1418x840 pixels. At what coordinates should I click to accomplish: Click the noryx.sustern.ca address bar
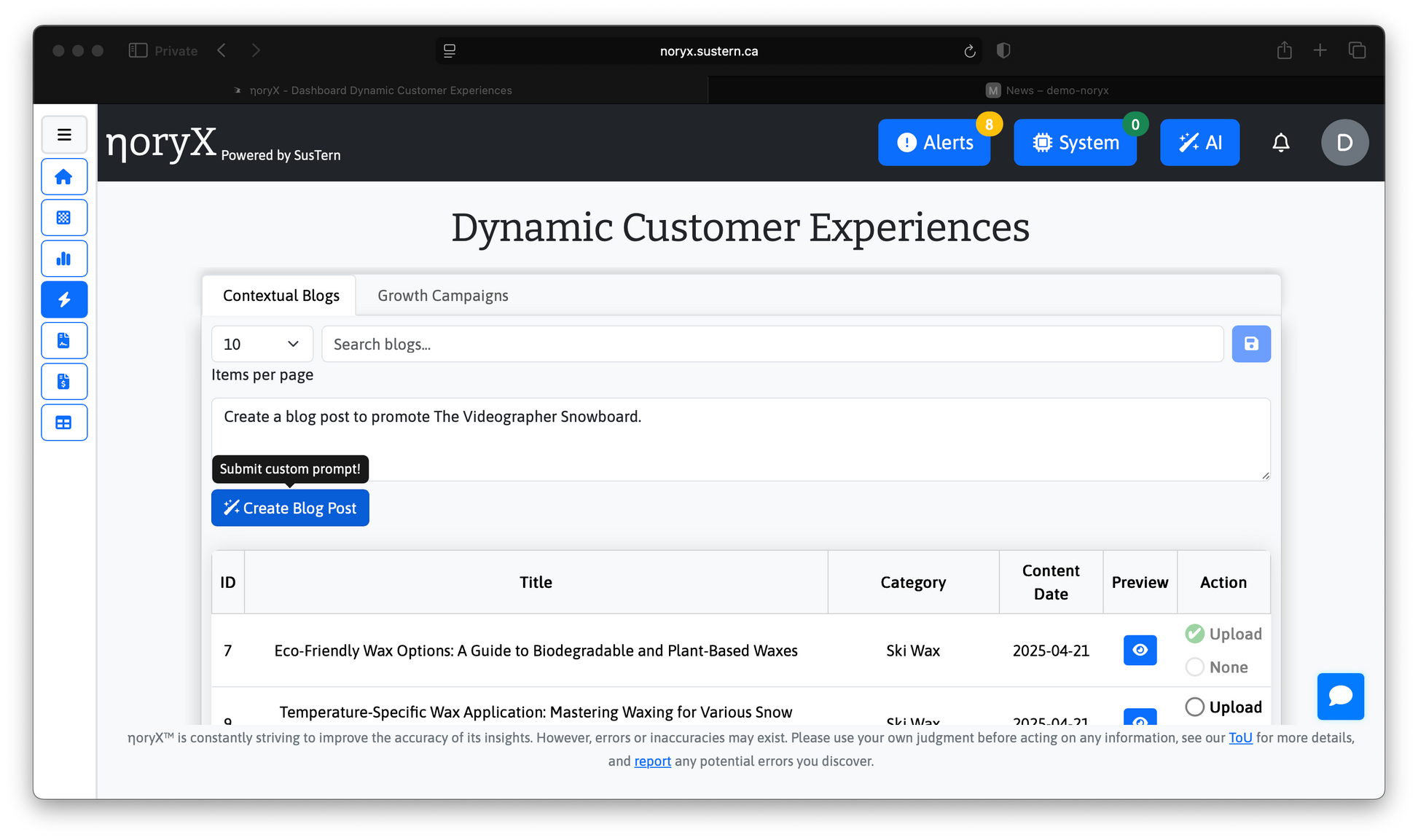(x=708, y=51)
